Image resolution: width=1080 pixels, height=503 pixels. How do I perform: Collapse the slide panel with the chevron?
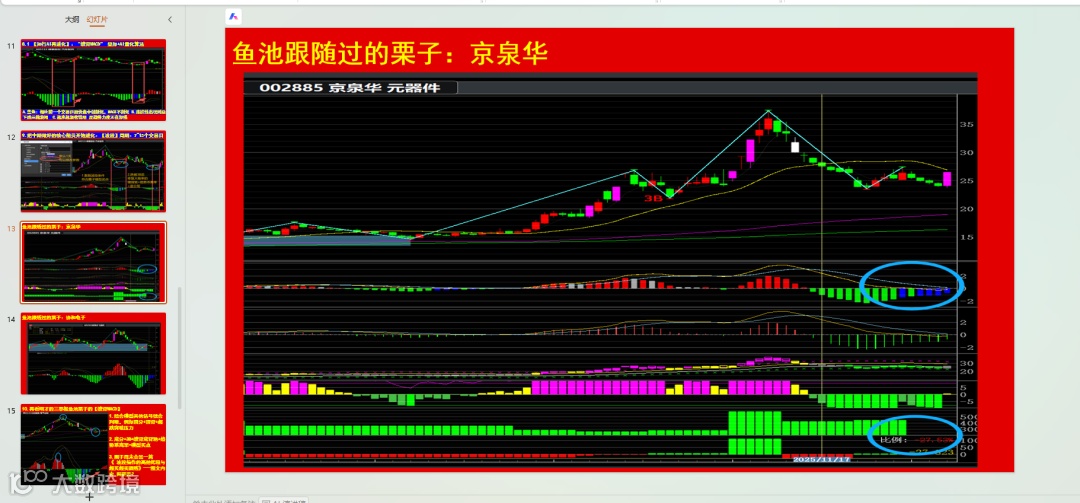tap(170, 20)
